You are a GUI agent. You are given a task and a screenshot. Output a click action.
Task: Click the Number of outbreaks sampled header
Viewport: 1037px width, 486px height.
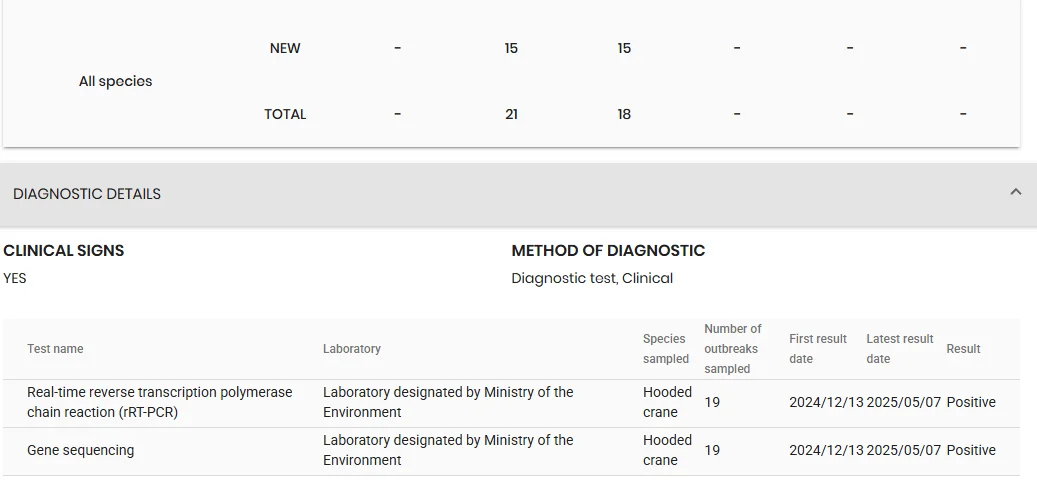[x=733, y=348]
